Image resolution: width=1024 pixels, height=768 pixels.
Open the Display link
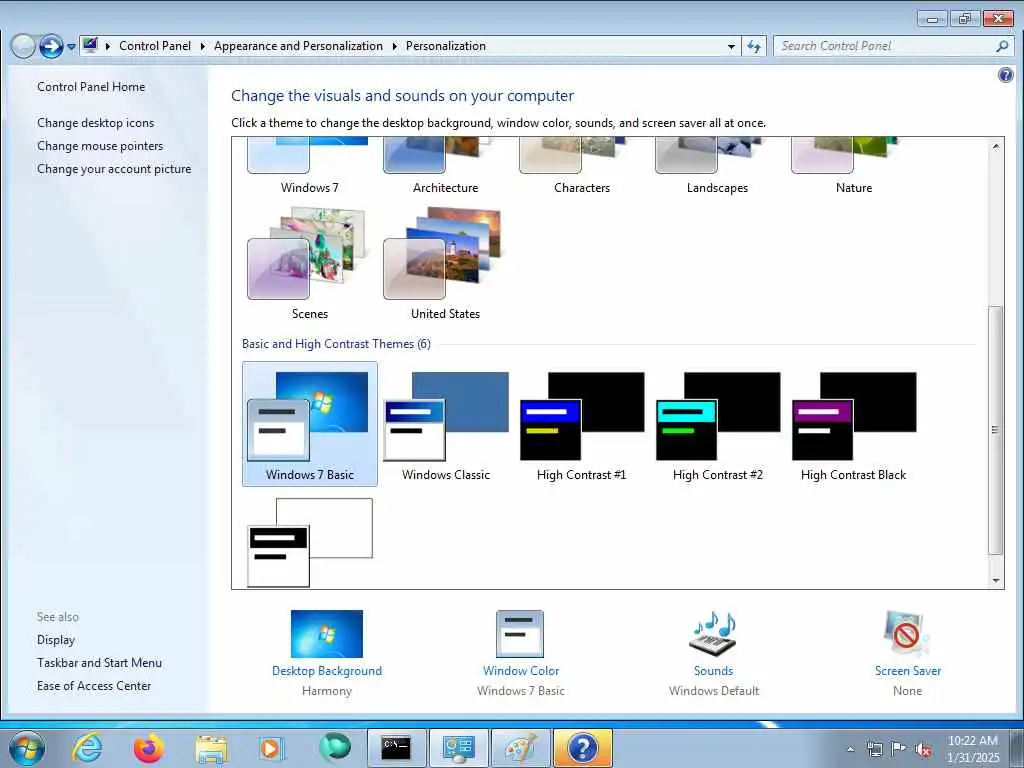(x=56, y=640)
